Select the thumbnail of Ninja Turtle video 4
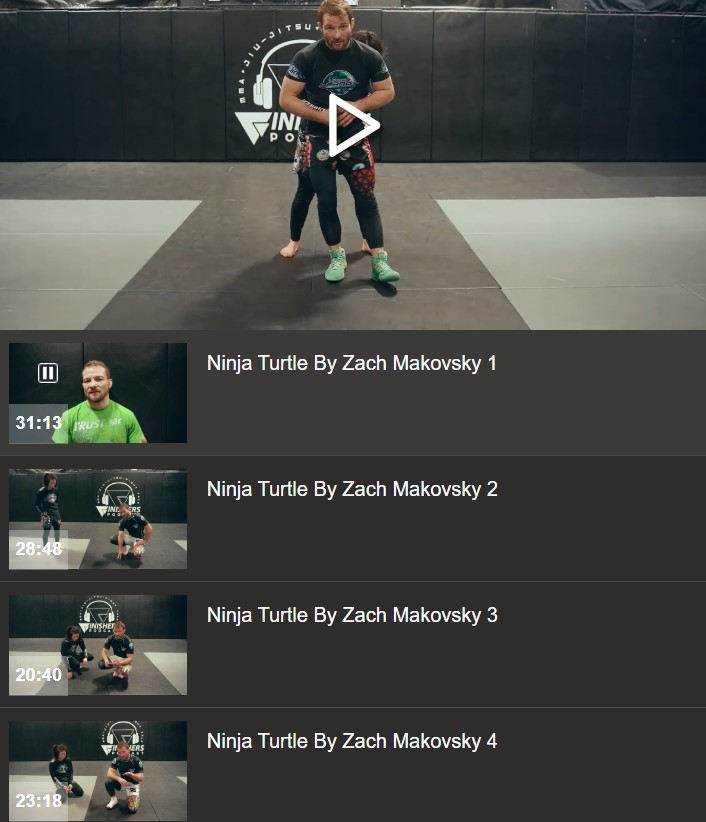The image size is (706, 822). (x=98, y=771)
